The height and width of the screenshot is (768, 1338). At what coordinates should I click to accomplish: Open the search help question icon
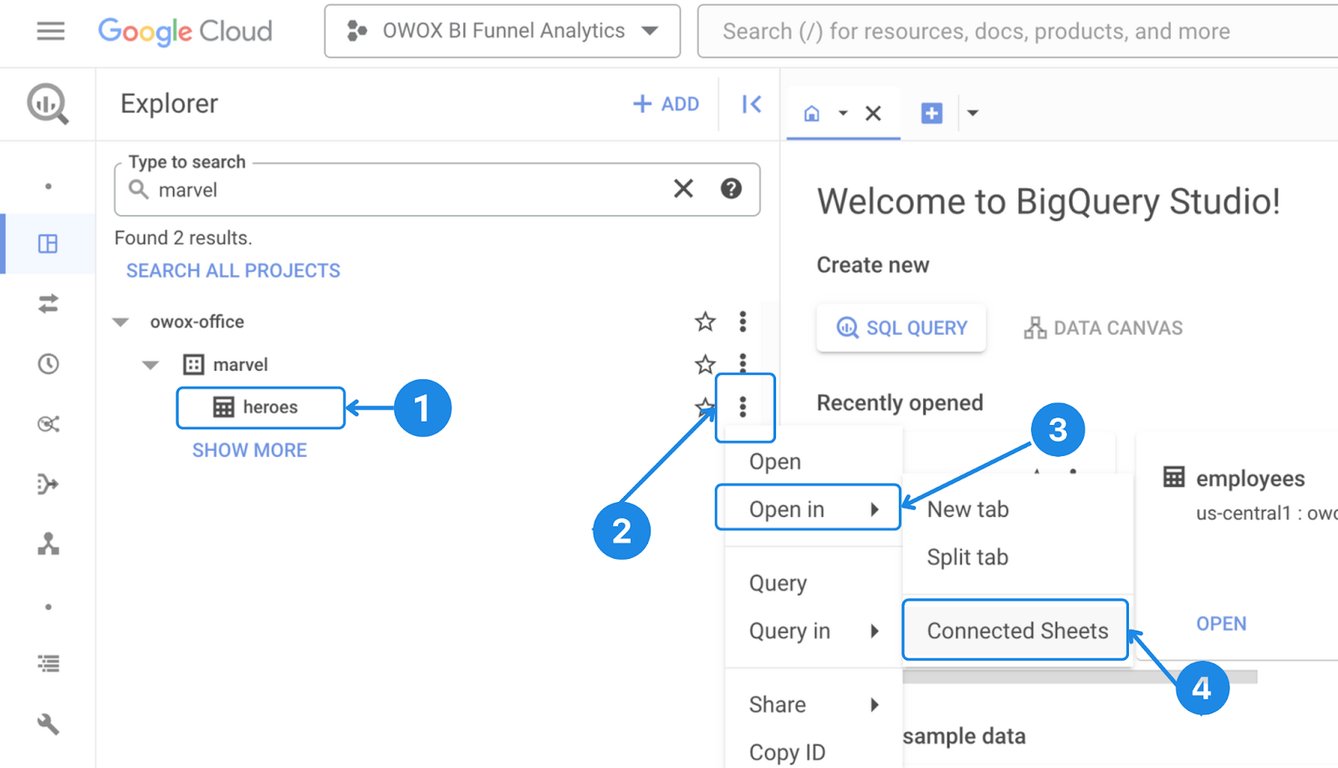coord(731,189)
